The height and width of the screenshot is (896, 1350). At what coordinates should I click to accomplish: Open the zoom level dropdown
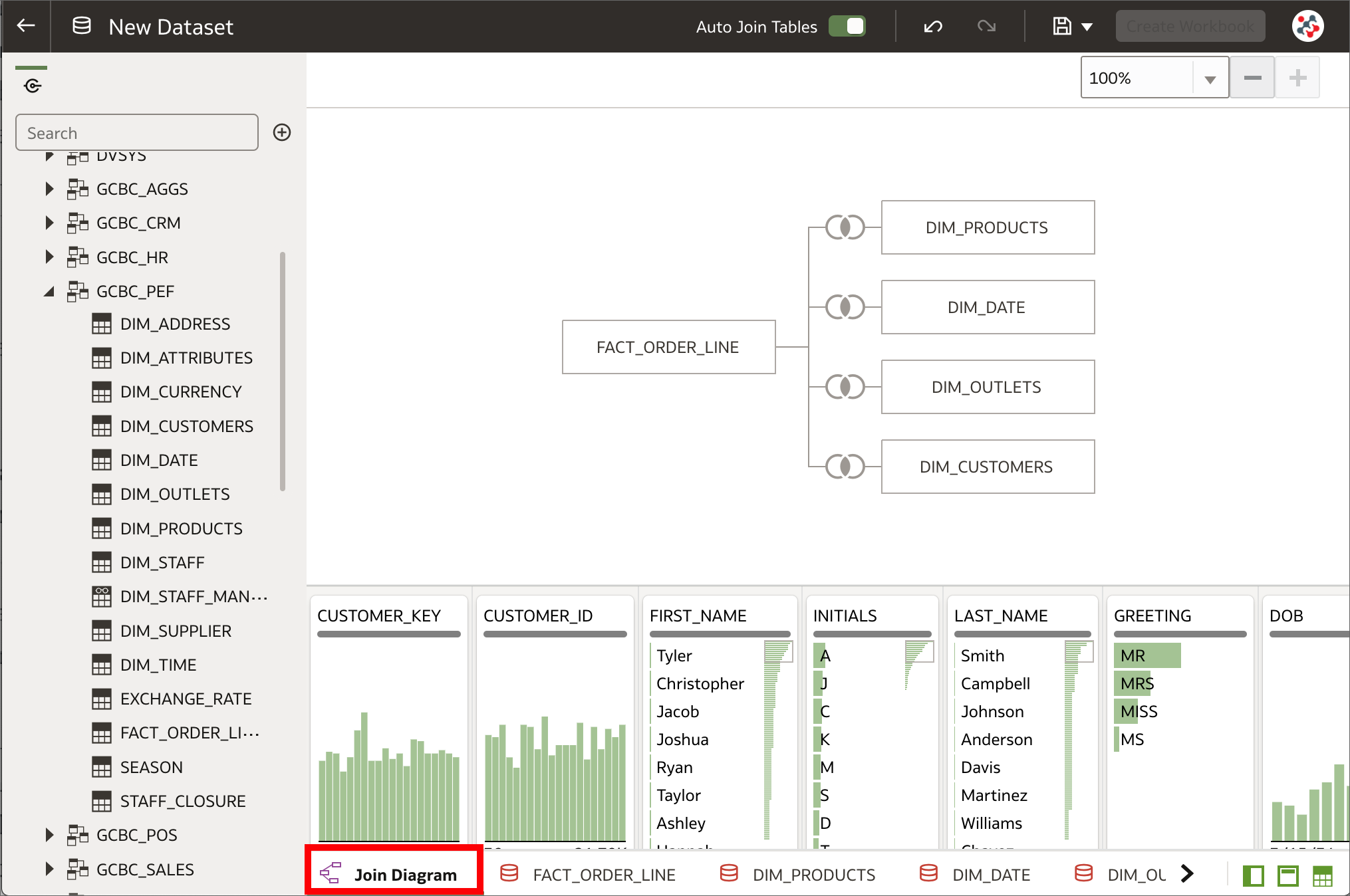coord(1210,77)
